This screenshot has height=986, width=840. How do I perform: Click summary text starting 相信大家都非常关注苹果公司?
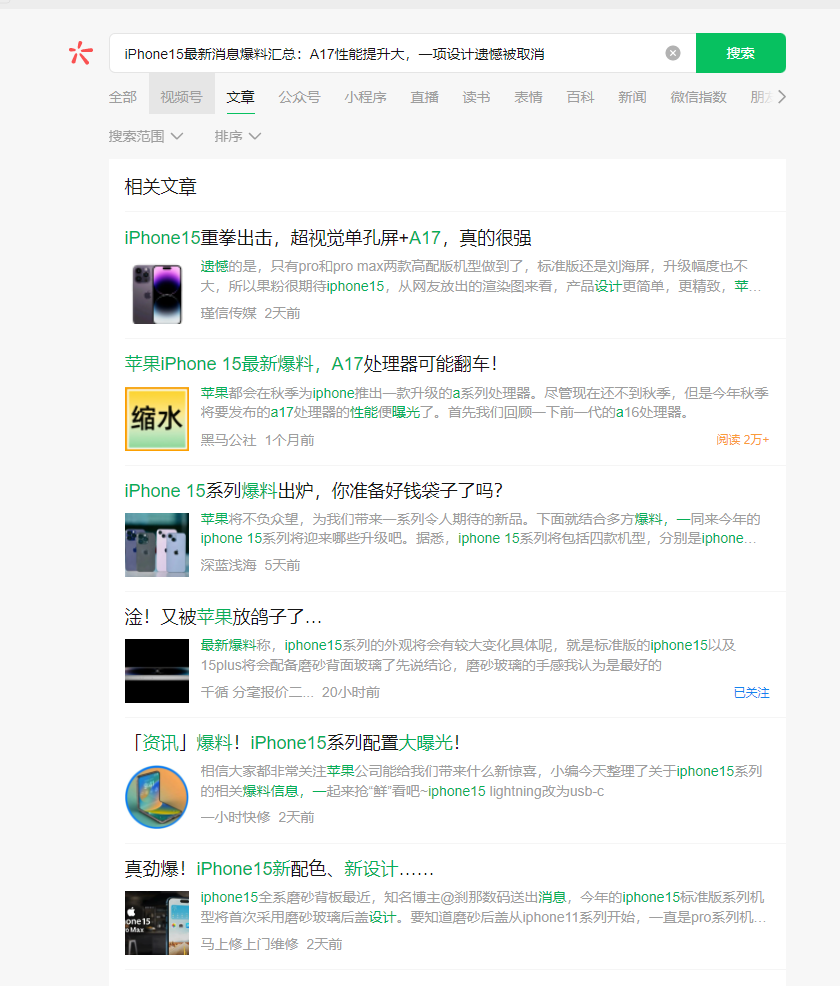coord(481,781)
